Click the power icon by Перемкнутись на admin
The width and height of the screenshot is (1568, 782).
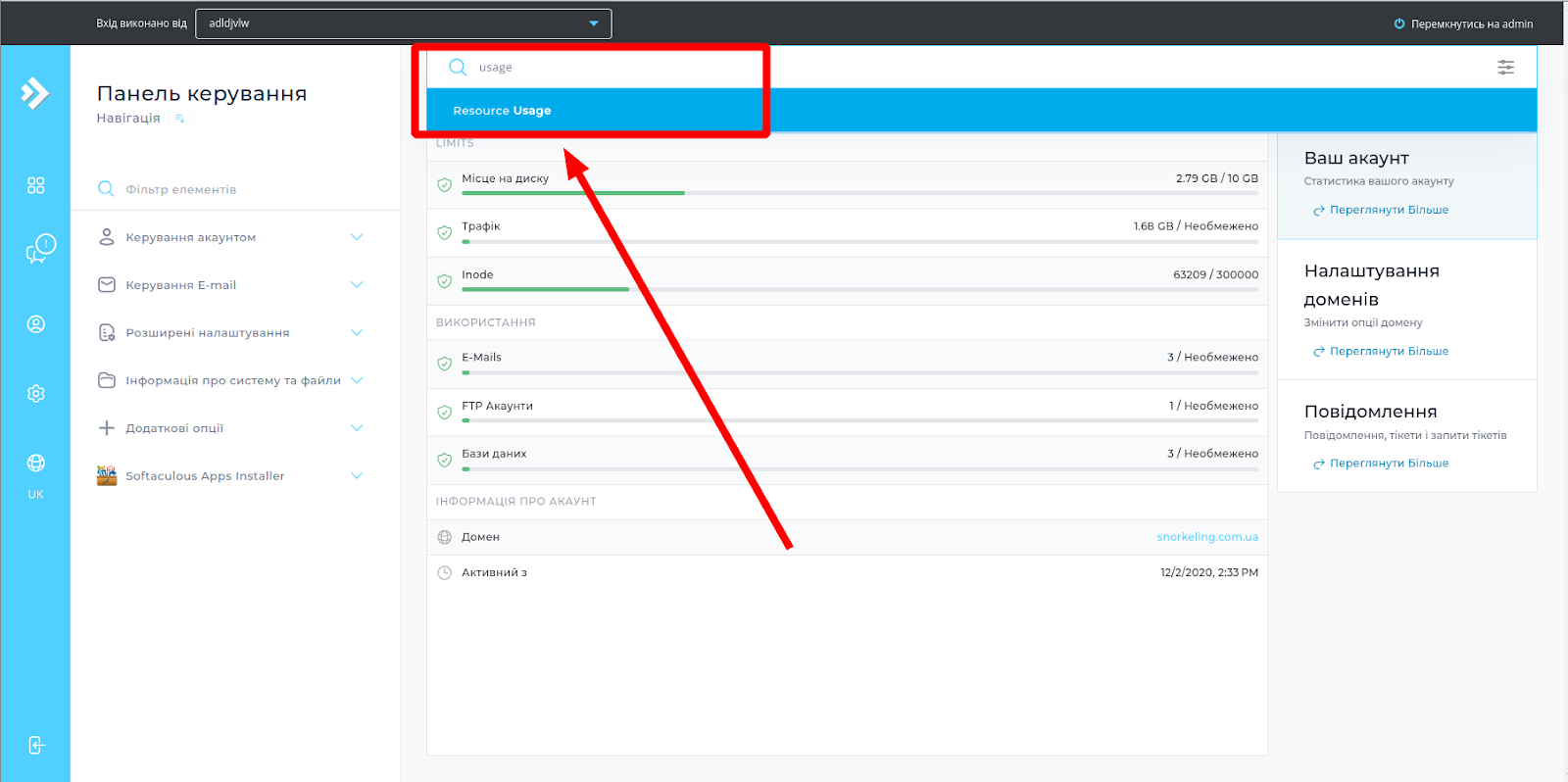(1399, 24)
